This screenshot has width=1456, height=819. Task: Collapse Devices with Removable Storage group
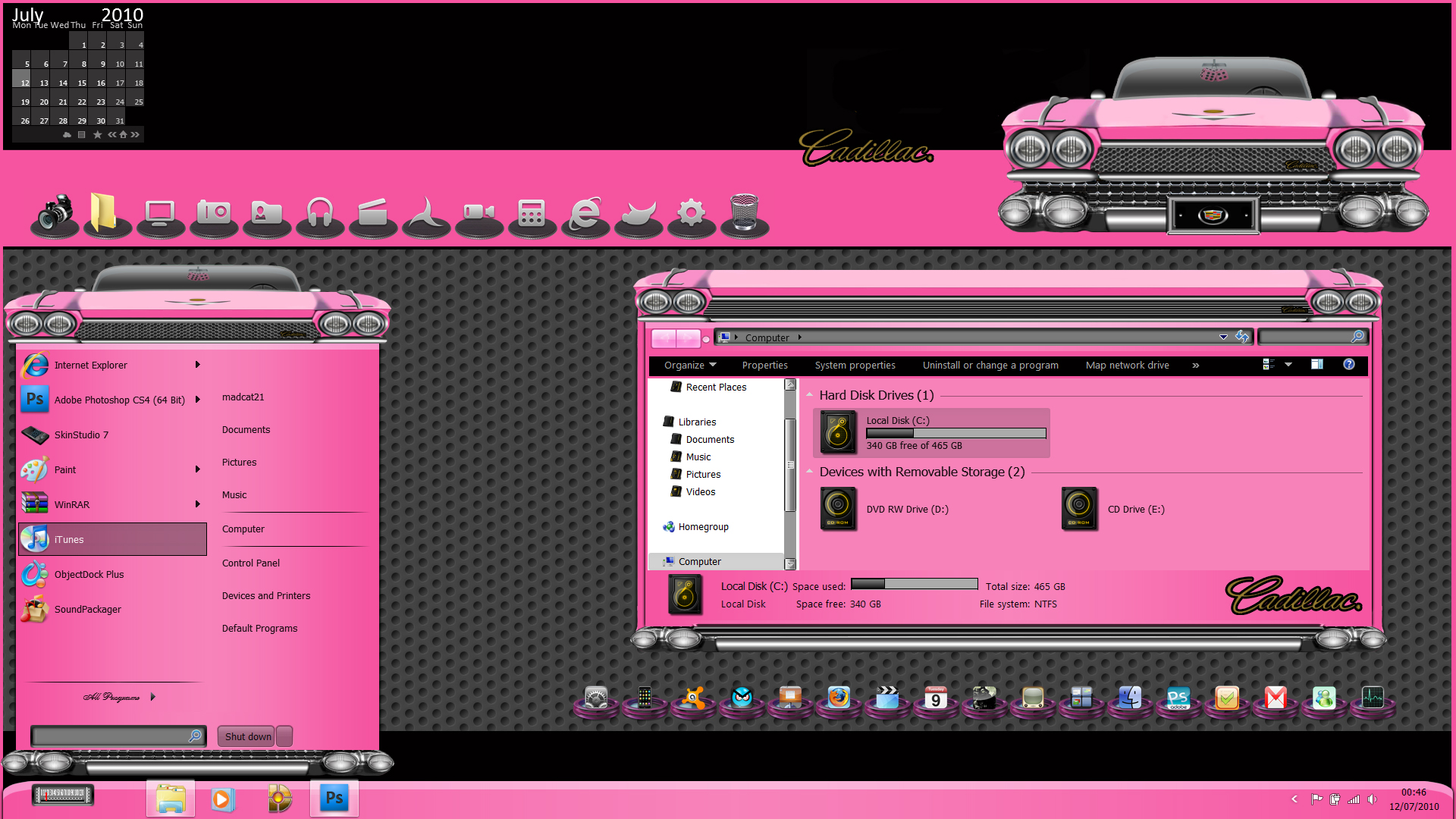click(810, 472)
